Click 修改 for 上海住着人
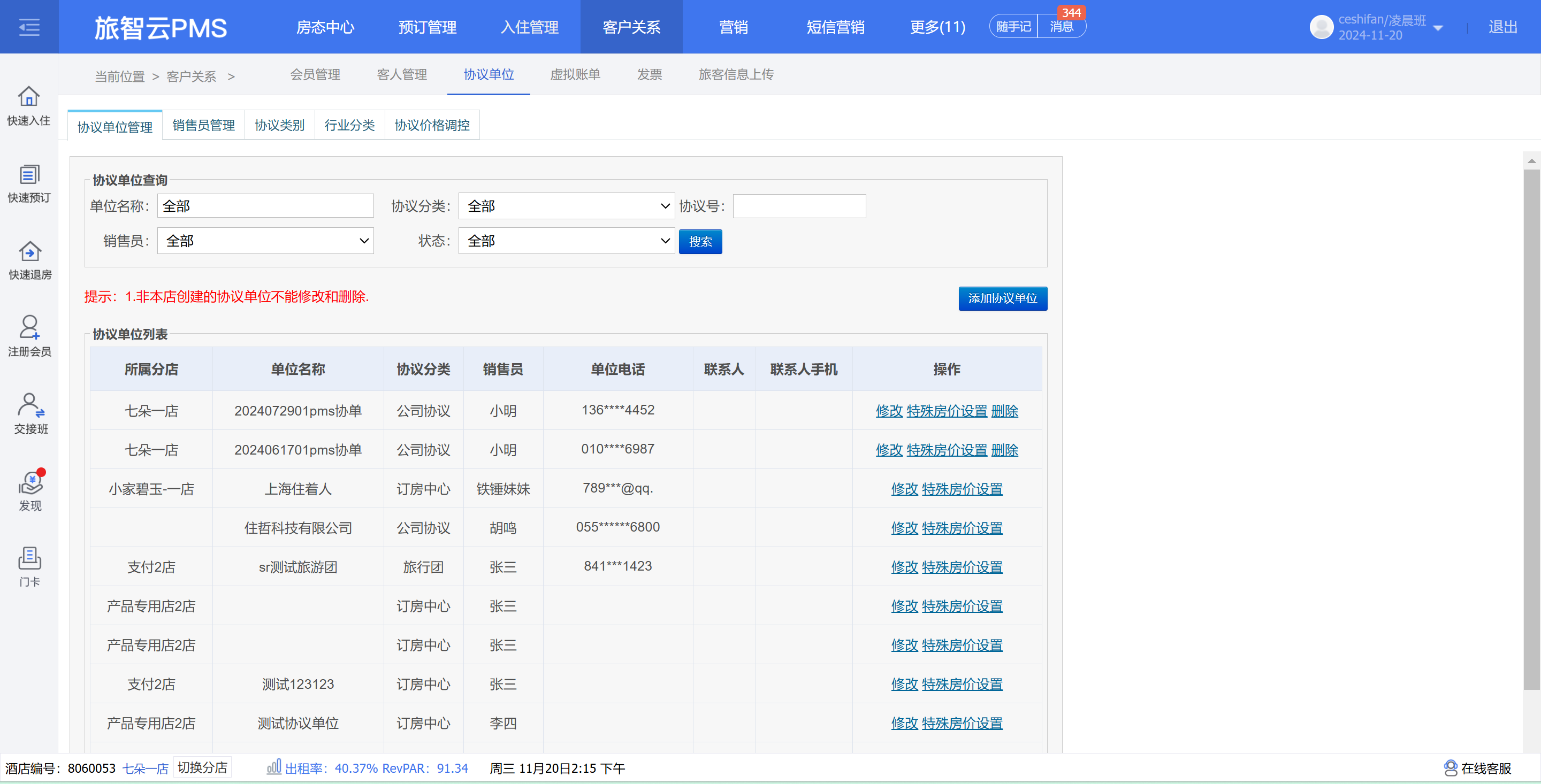 point(904,489)
